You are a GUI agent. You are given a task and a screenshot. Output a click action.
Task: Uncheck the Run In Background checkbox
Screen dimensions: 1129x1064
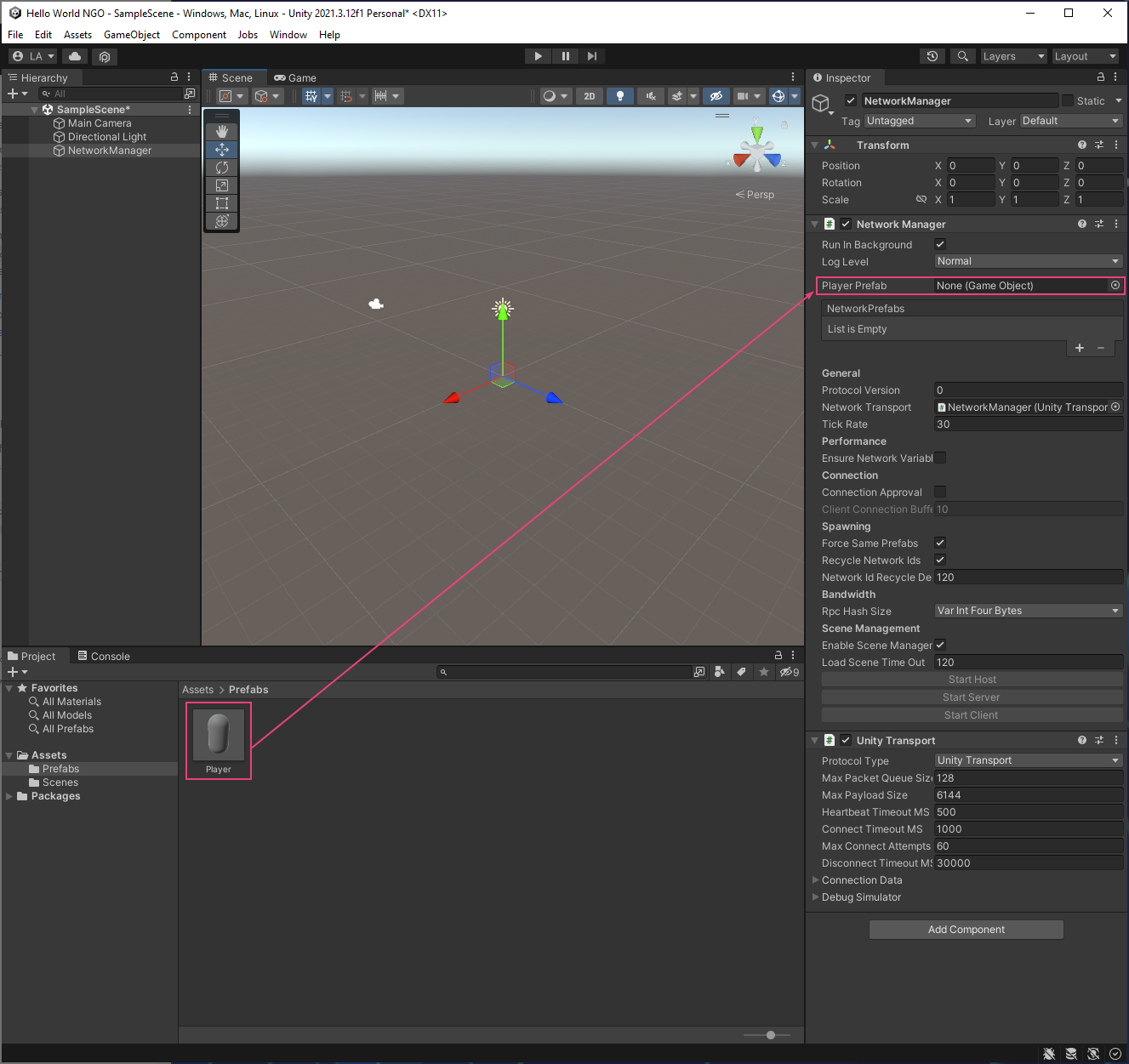tap(940, 245)
